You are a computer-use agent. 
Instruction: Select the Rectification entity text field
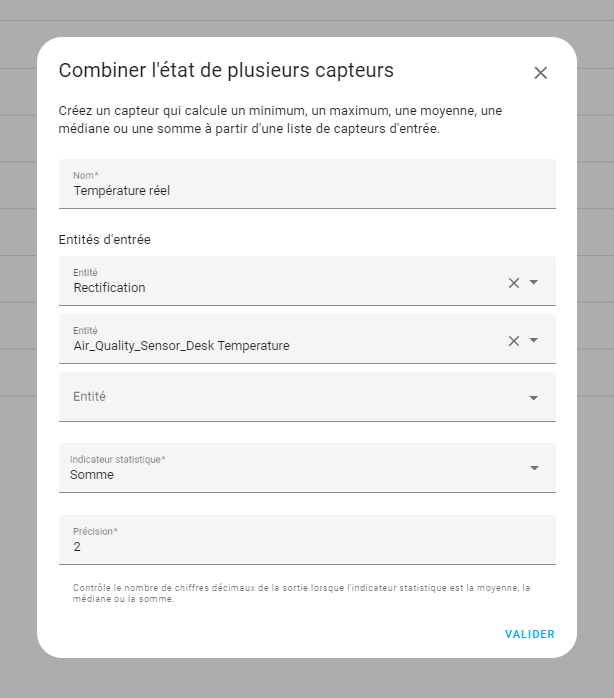(x=280, y=287)
